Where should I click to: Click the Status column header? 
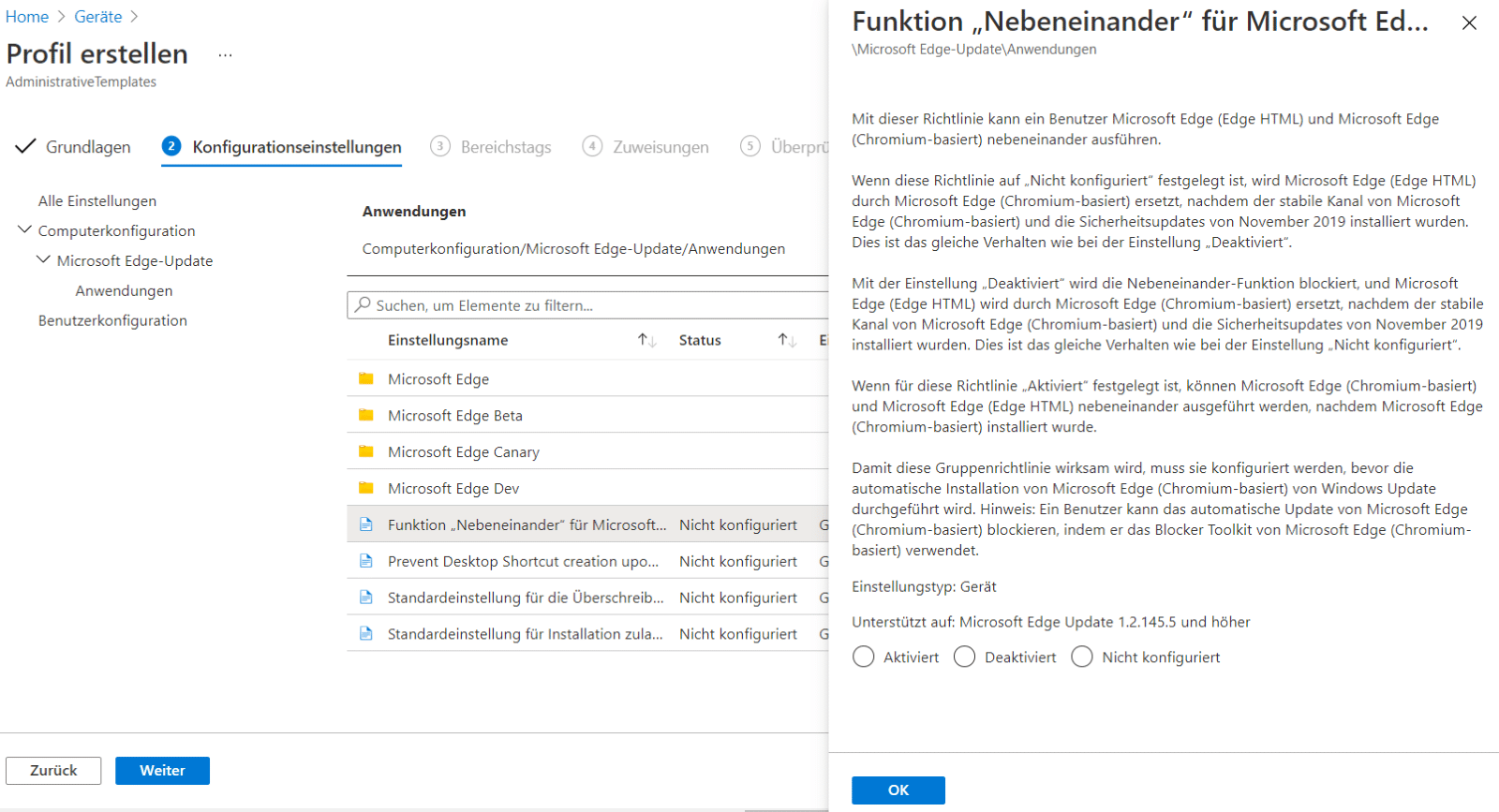coord(700,340)
